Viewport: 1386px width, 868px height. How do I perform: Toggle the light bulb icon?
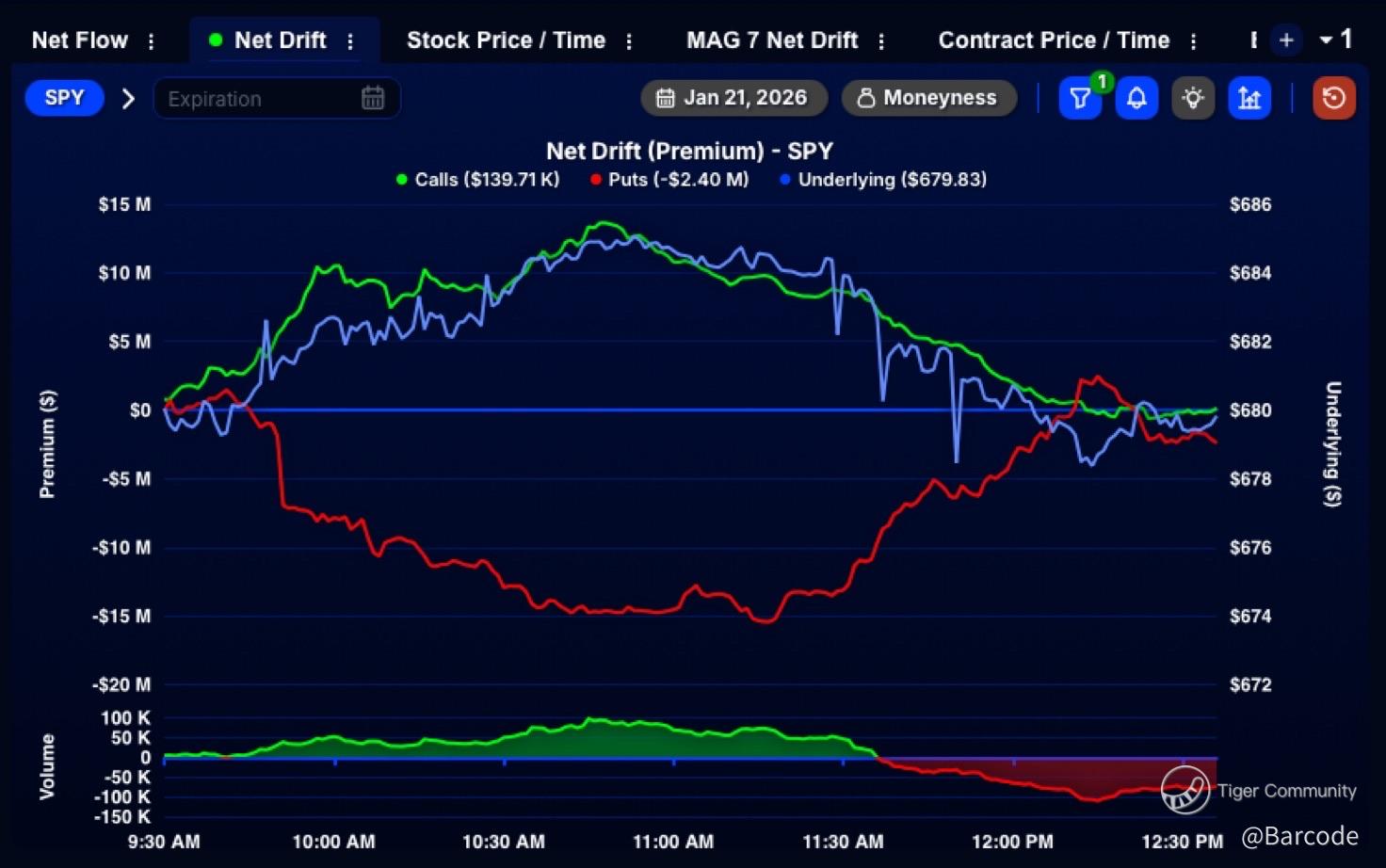pyautogui.click(x=1193, y=98)
